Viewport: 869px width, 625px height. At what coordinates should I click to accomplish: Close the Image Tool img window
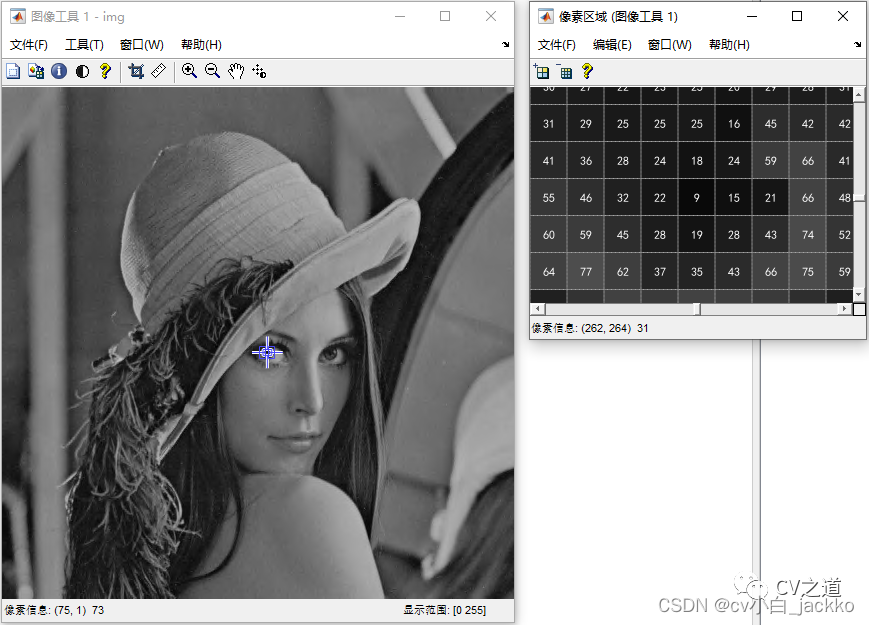tap(490, 16)
